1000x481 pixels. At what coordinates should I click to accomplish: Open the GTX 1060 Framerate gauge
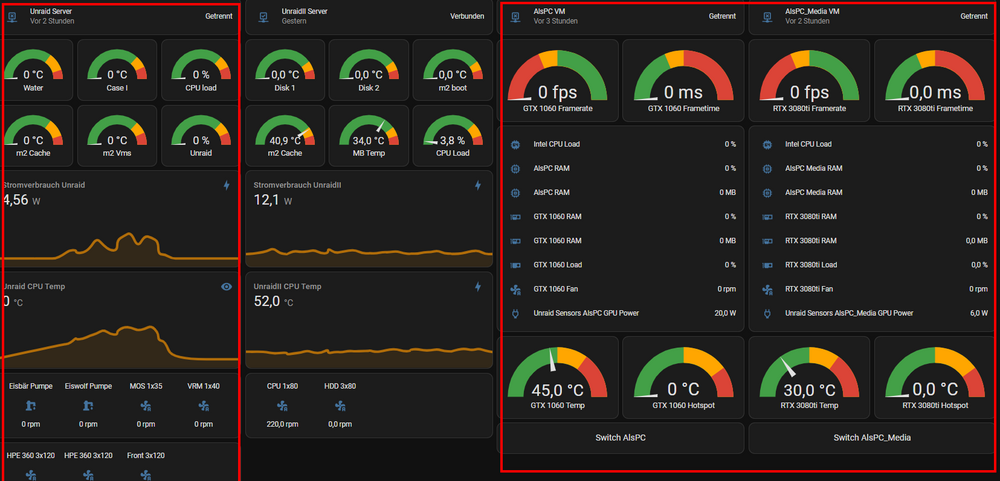point(557,80)
